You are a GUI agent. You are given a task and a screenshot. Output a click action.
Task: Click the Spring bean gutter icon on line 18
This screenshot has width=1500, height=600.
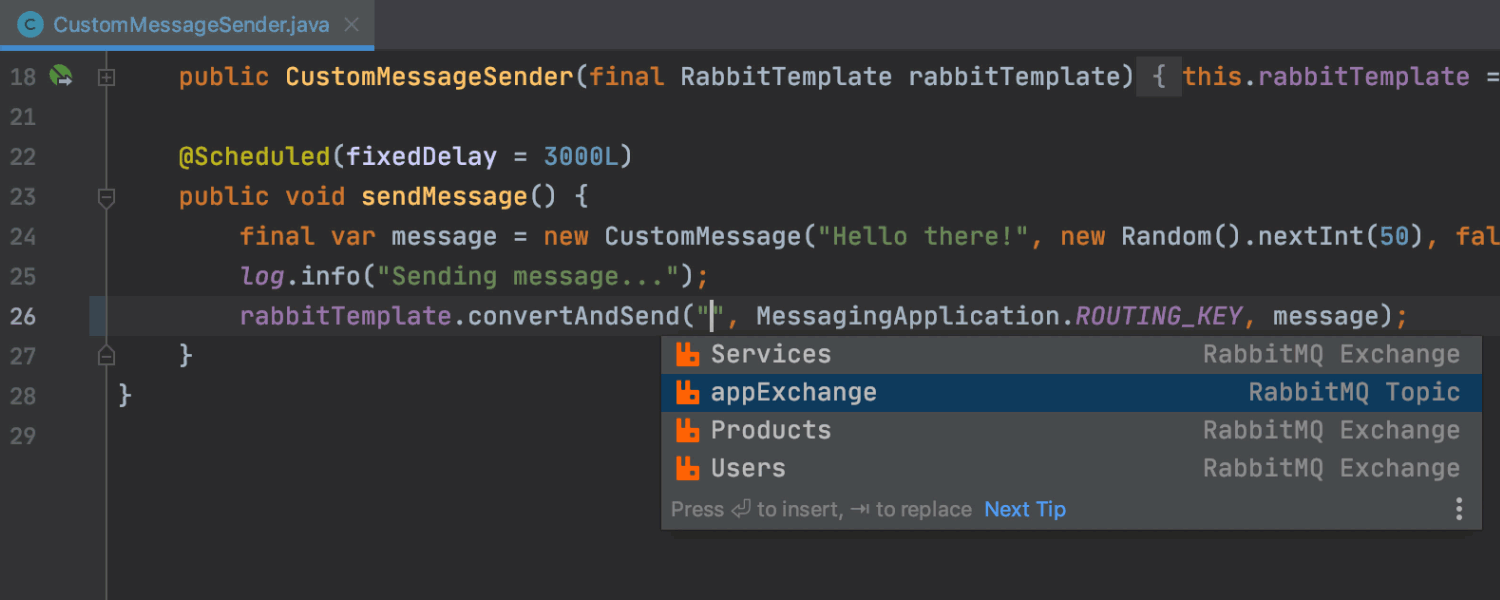[x=61, y=76]
